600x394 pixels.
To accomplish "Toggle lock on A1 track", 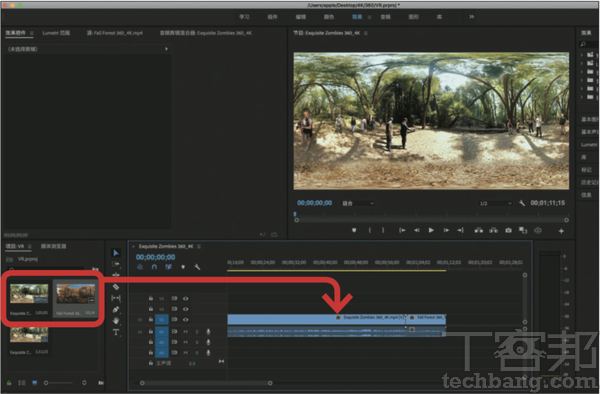I will point(151,332).
